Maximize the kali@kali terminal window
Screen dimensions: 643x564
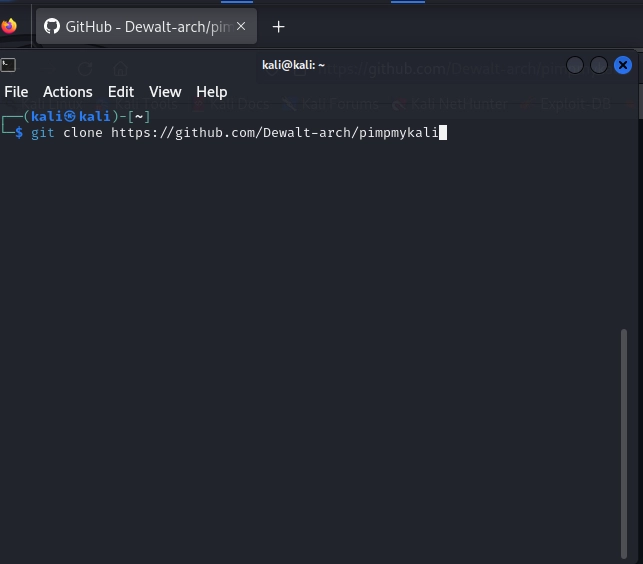pyautogui.click(x=599, y=65)
